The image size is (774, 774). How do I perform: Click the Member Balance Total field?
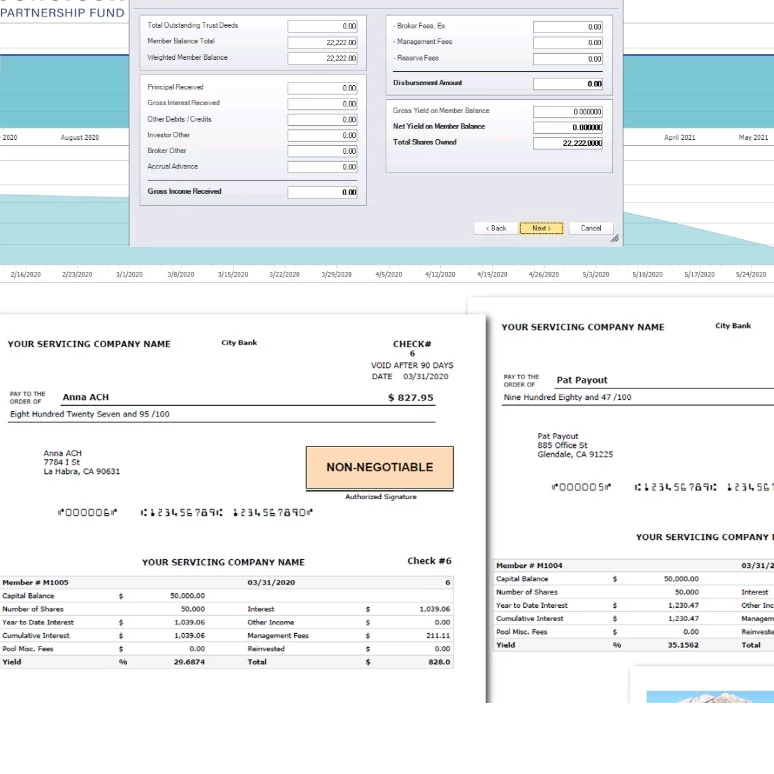(322, 42)
